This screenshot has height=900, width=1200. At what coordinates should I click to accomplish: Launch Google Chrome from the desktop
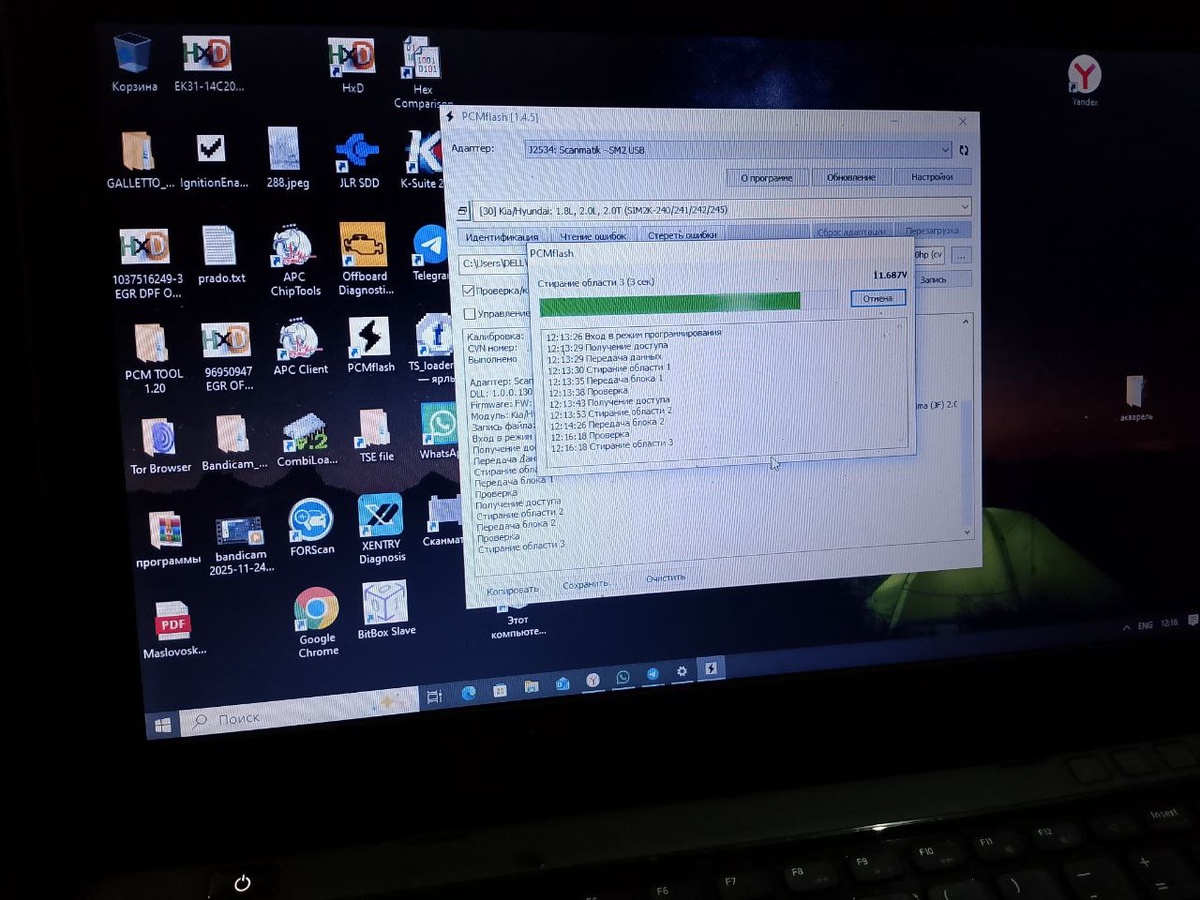pyautogui.click(x=317, y=622)
